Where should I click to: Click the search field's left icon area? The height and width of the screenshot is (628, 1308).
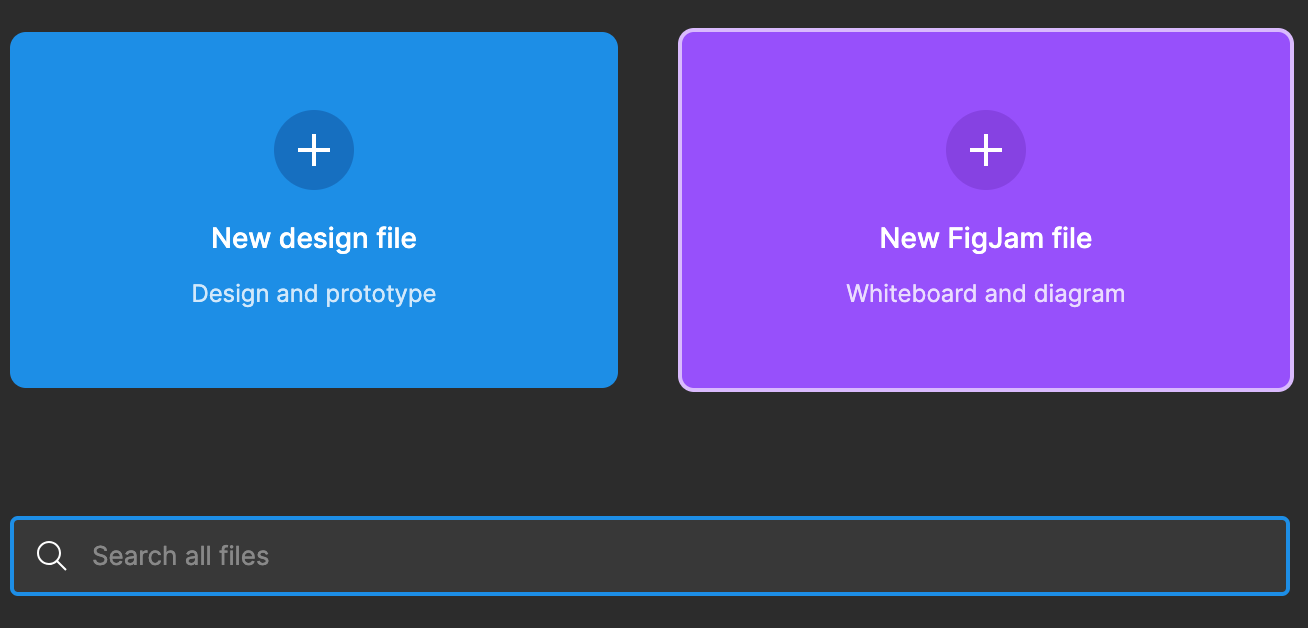[51, 555]
